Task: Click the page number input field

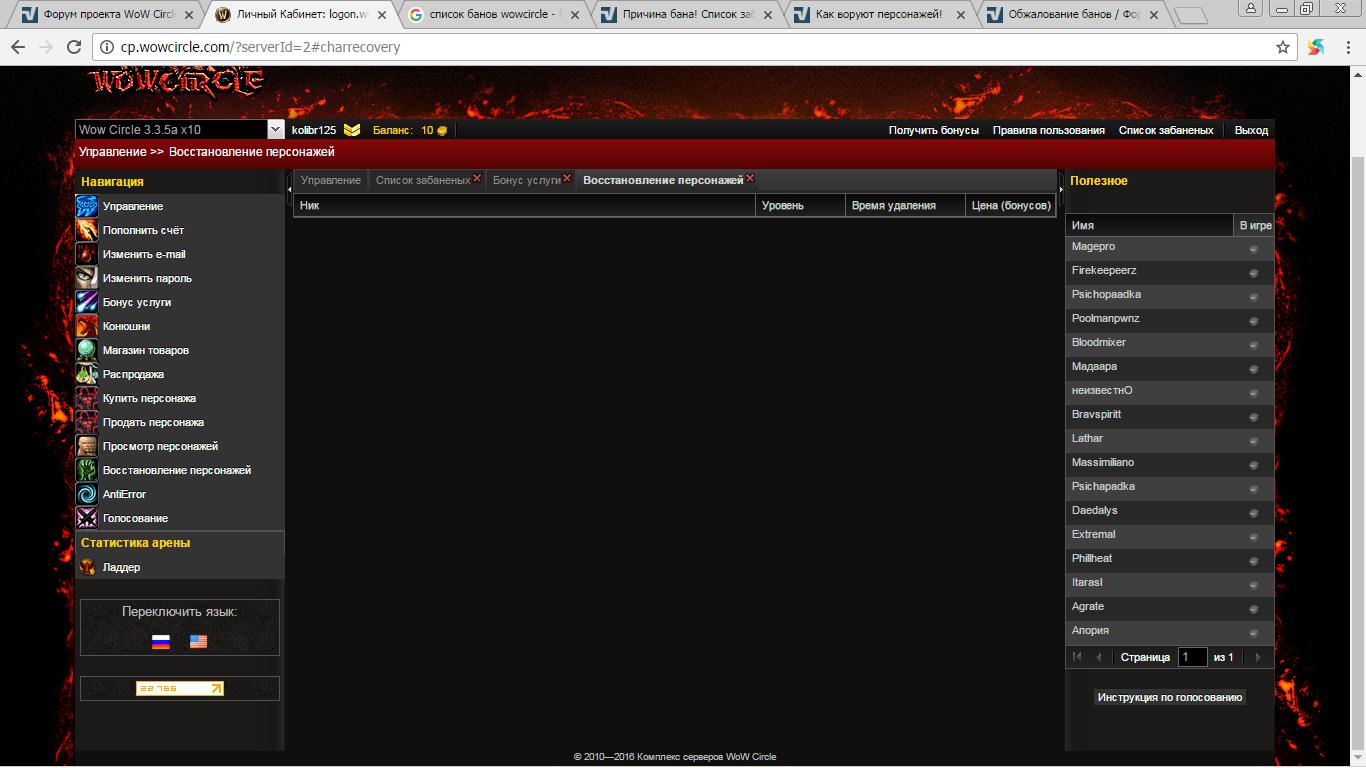Action: pyautogui.click(x=1192, y=657)
